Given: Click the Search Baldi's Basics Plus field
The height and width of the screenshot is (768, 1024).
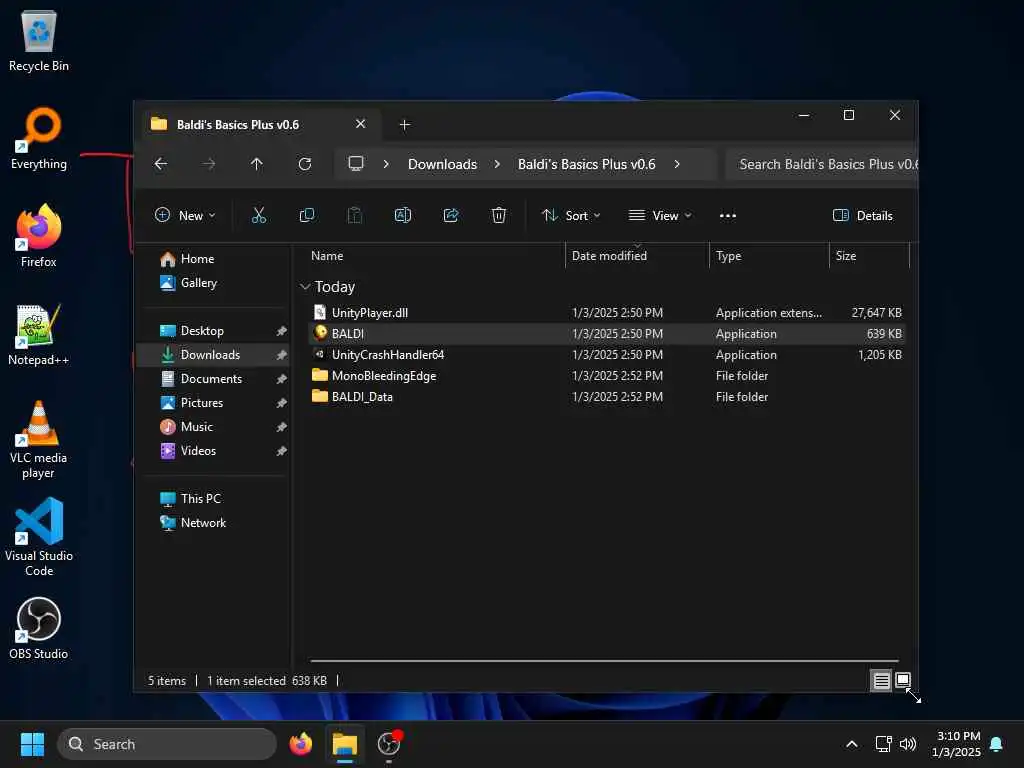Looking at the screenshot, I should [822, 164].
